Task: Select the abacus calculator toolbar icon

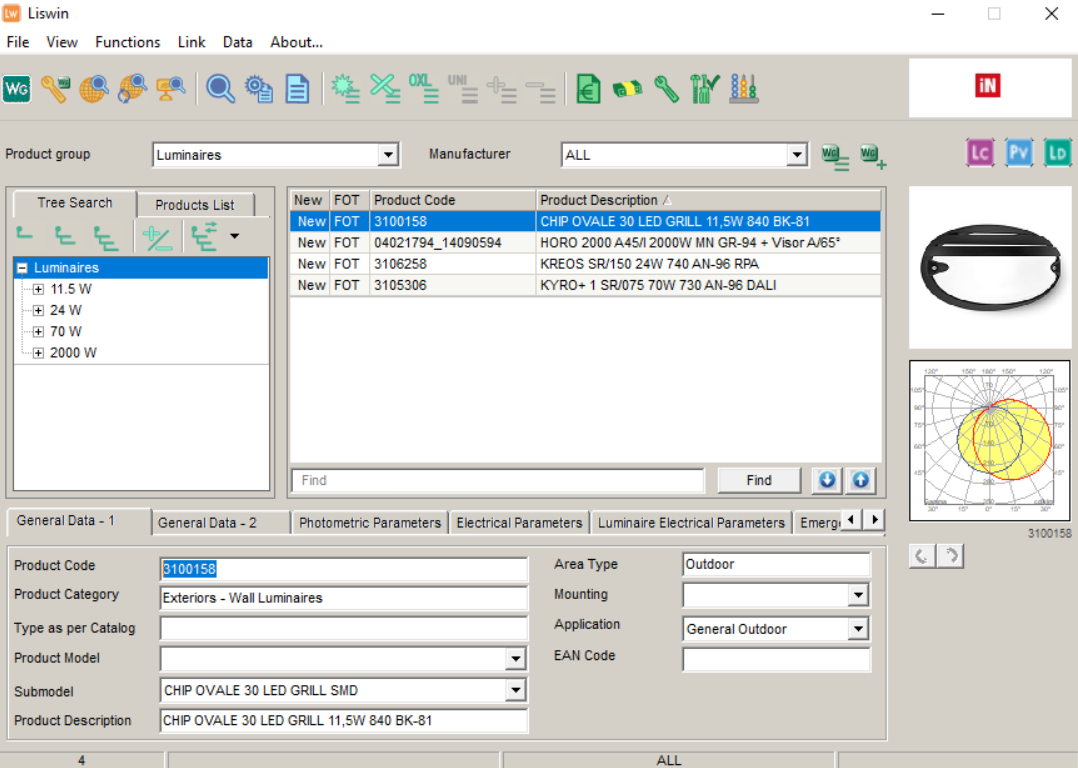Action: (x=744, y=89)
